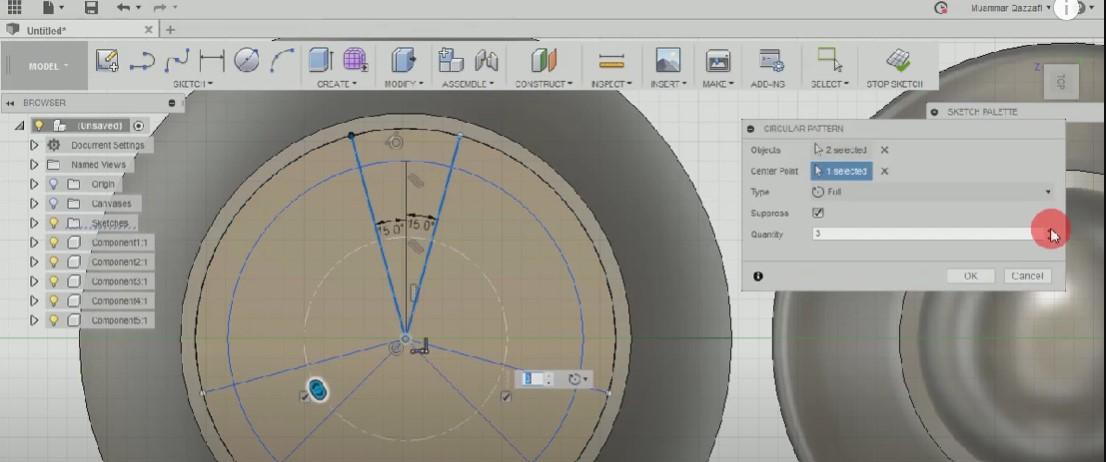This screenshot has height=462, width=1106.
Task: Add a new document tab with plus
Action: (170, 30)
